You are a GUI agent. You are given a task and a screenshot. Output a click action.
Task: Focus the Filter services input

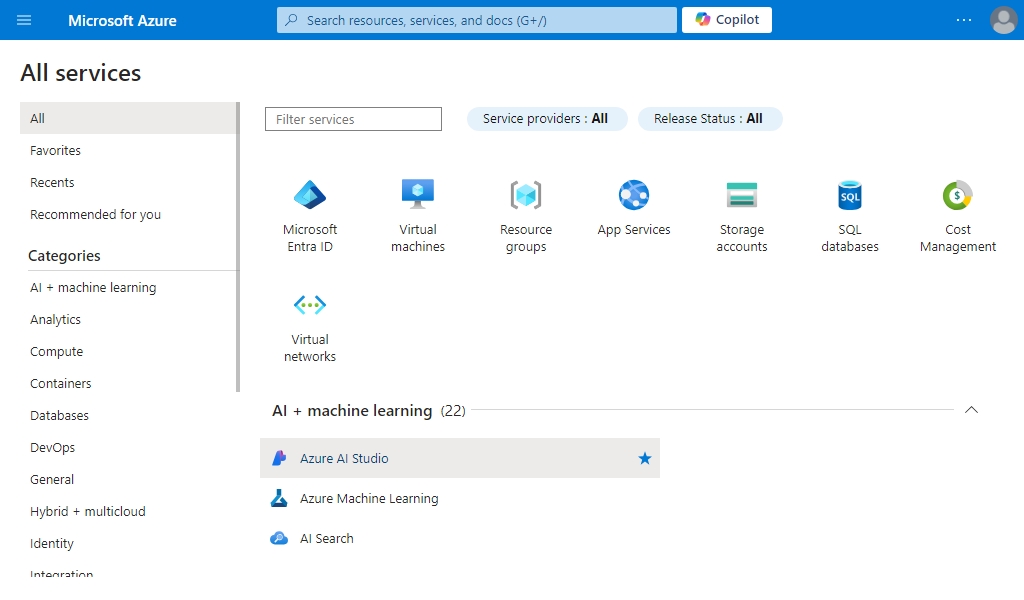pyautogui.click(x=353, y=119)
